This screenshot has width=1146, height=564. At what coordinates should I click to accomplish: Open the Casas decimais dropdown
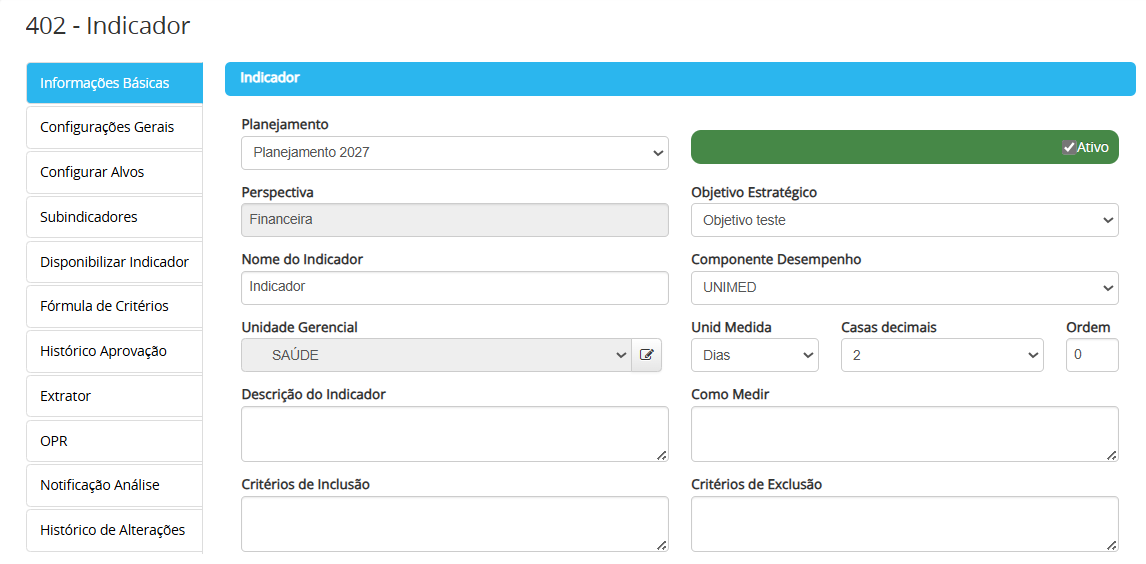click(x=941, y=355)
